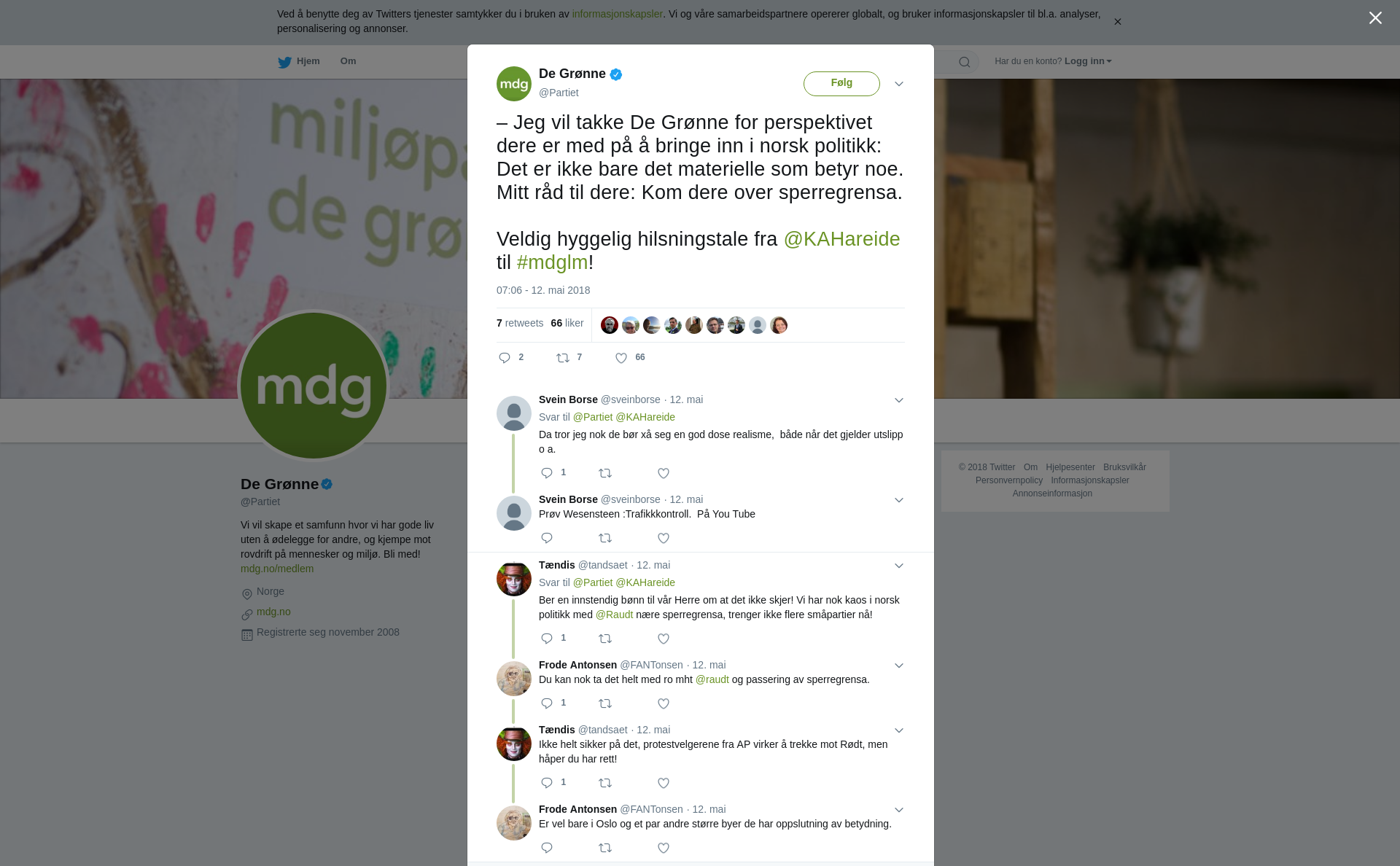Retweet Frode Antonsen's reply about sperregrensa
This screenshot has height=866, width=1400.
click(x=605, y=703)
